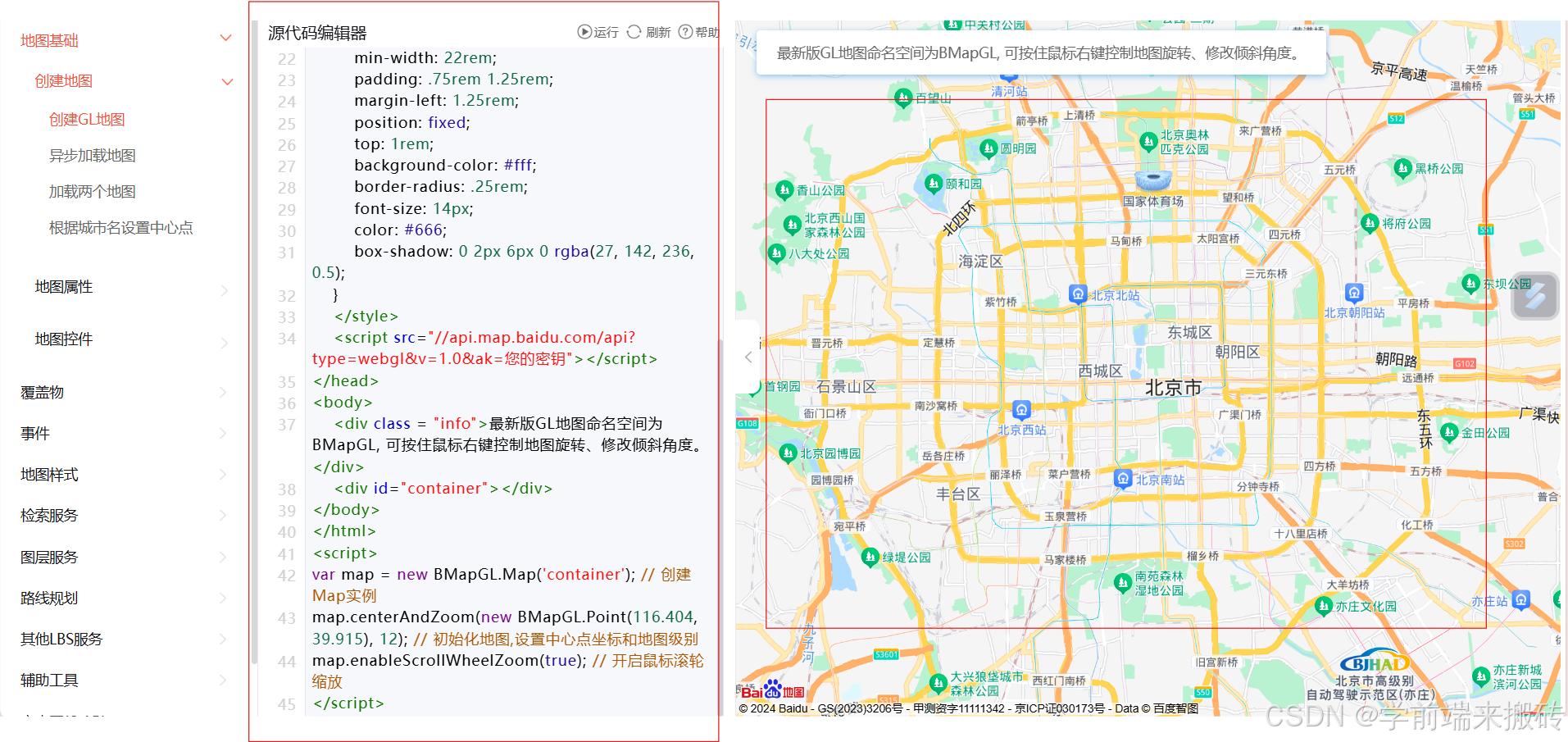
Task: Click the 圆明园 park marker icon
Action: pos(989,148)
